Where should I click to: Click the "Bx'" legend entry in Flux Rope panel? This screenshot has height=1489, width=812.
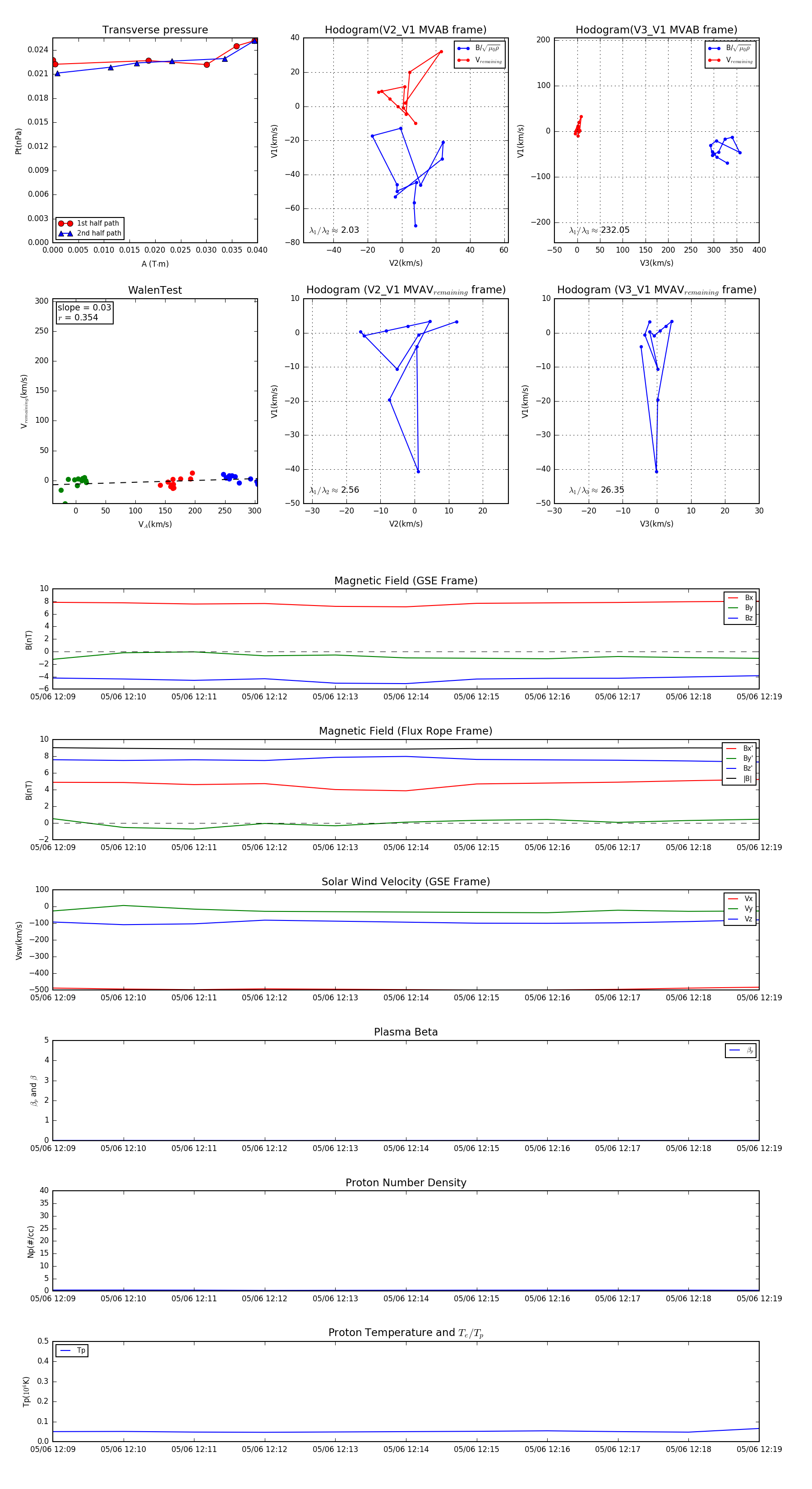tap(739, 748)
